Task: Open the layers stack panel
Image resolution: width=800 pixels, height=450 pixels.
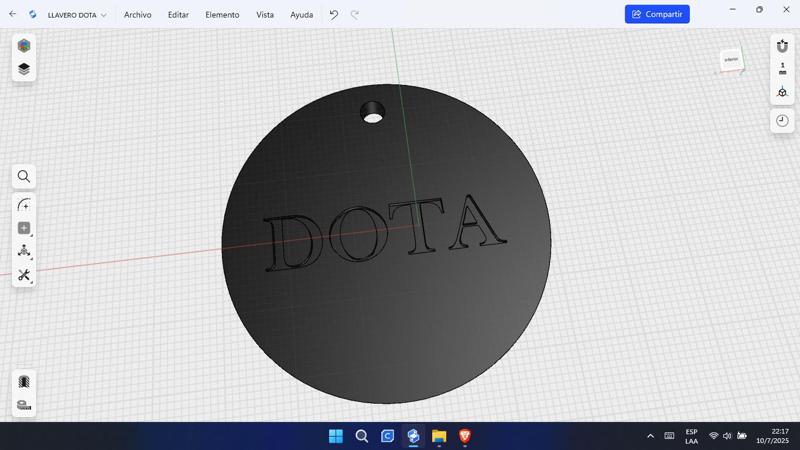Action: coord(24,69)
